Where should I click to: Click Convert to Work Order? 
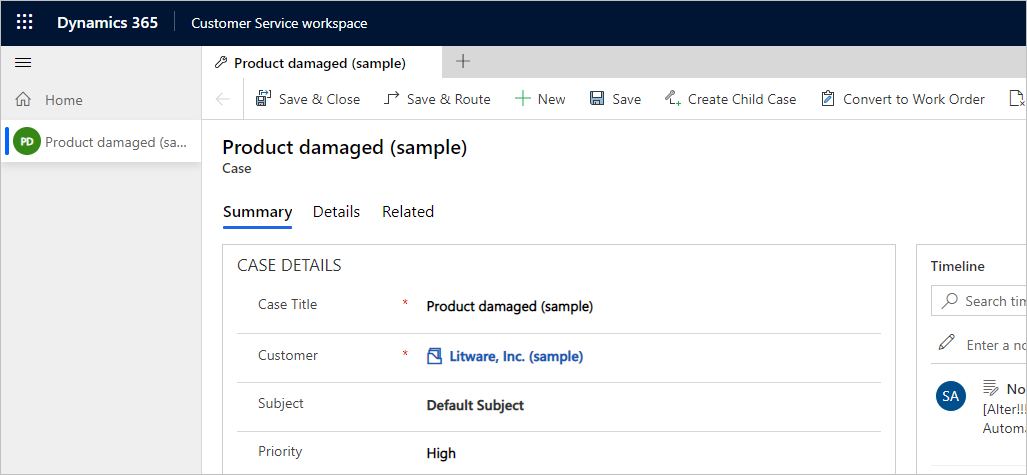[x=903, y=99]
